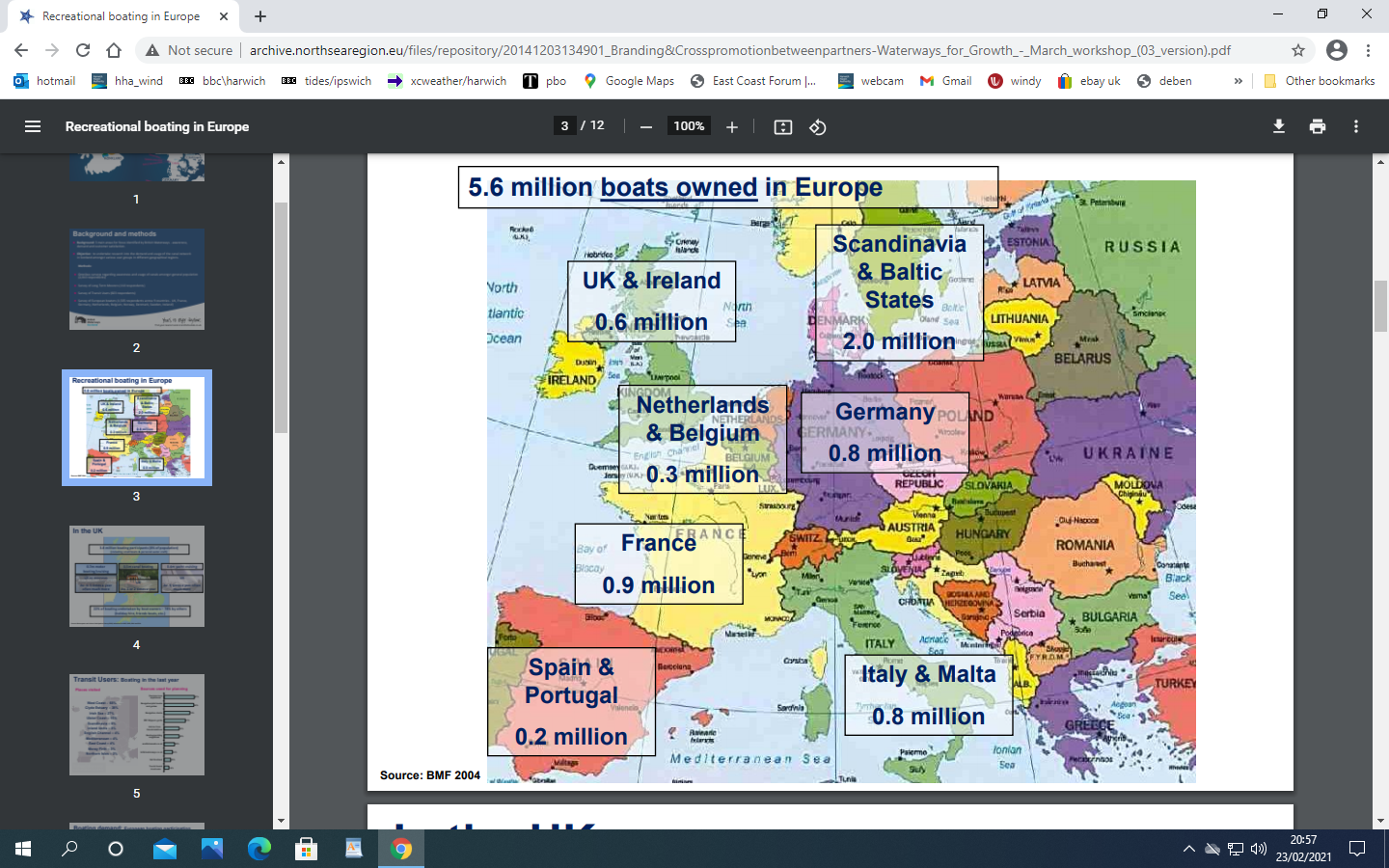The image size is (1389, 868).
Task: Open the Other bookmarks folder
Action: (x=1319, y=81)
